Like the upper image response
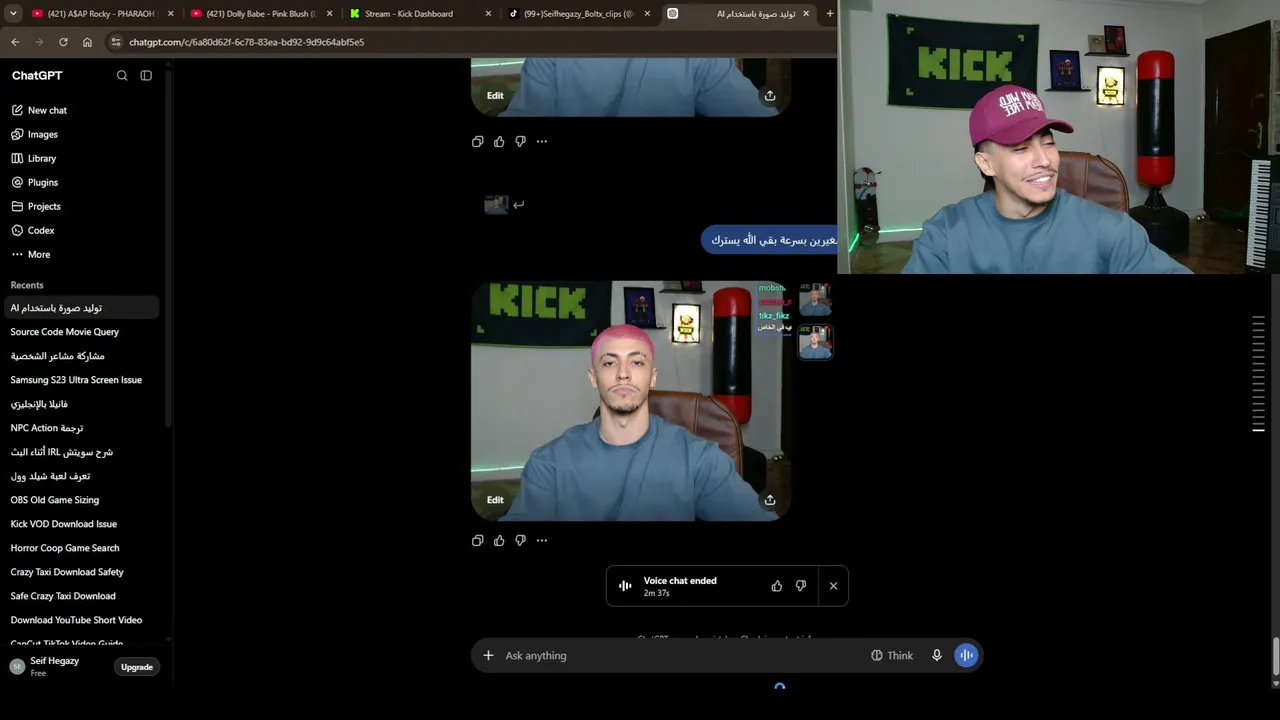 click(x=499, y=141)
